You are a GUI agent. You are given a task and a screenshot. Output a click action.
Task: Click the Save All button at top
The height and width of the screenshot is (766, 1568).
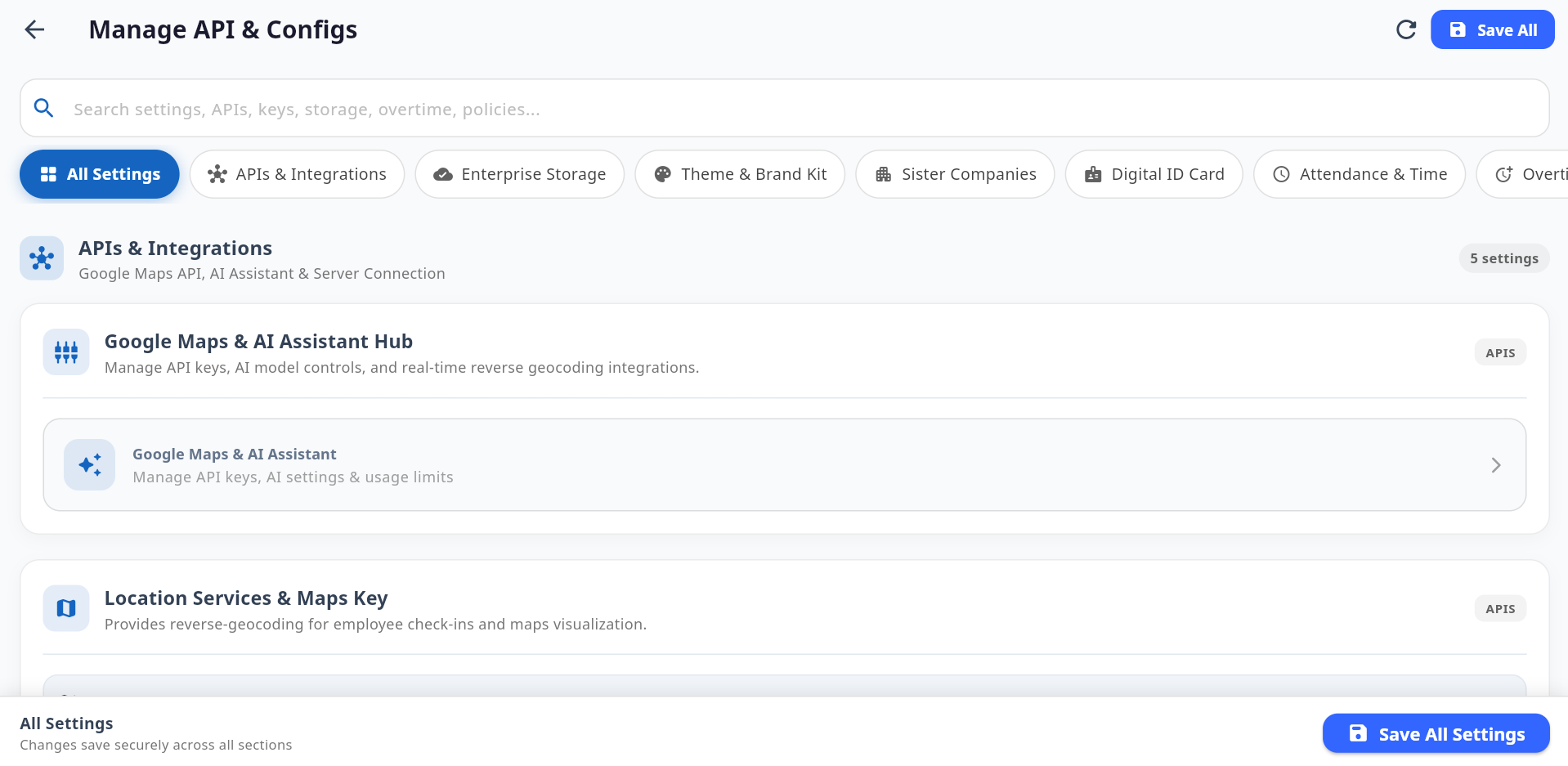(x=1493, y=30)
